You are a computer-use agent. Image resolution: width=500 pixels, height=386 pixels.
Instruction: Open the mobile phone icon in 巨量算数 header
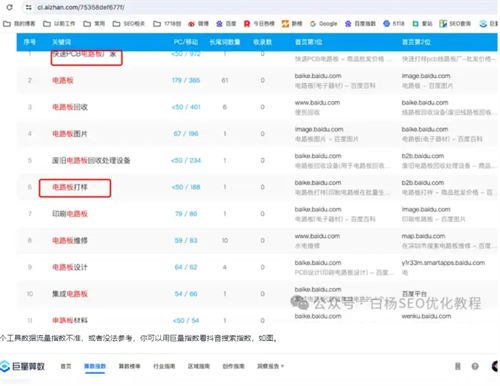pos(458,366)
